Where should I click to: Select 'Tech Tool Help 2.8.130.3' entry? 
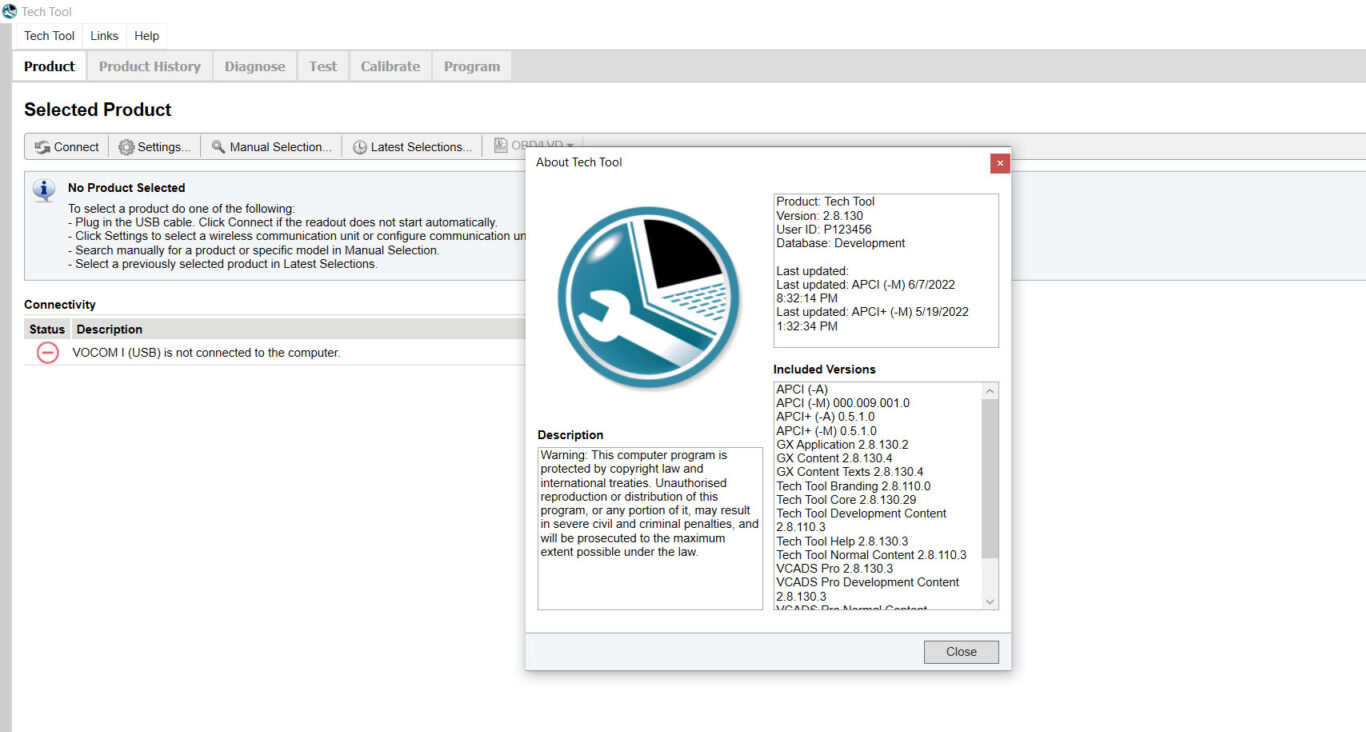coord(842,541)
